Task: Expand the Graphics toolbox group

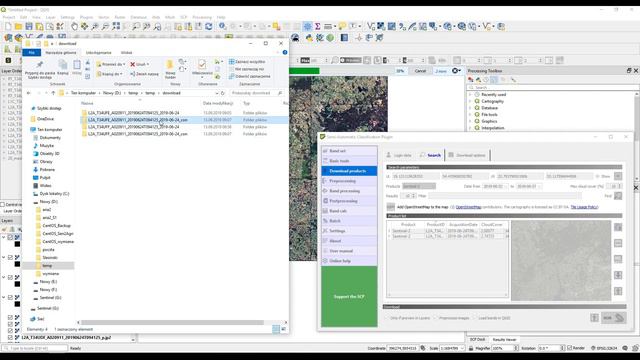Action: pyautogui.click(x=470, y=121)
